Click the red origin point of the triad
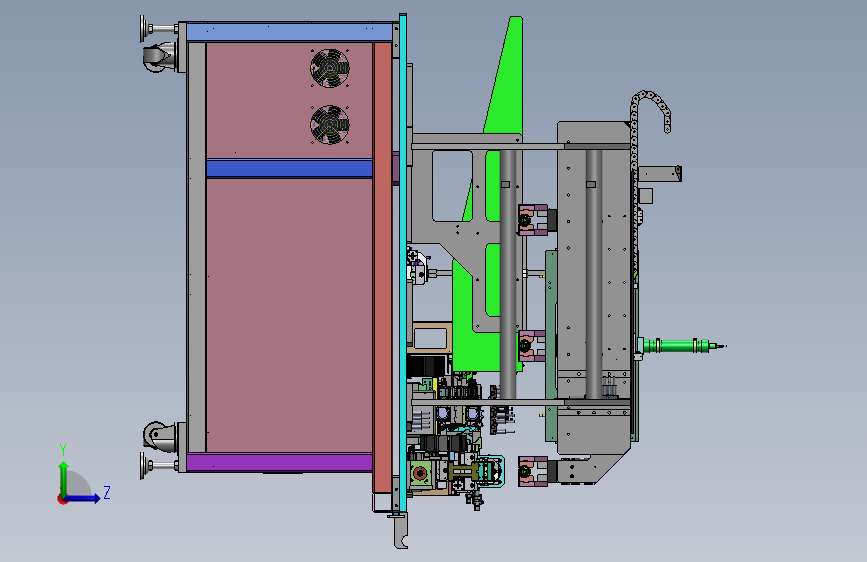The height and width of the screenshot is (562, 867). tap(62, 499)
